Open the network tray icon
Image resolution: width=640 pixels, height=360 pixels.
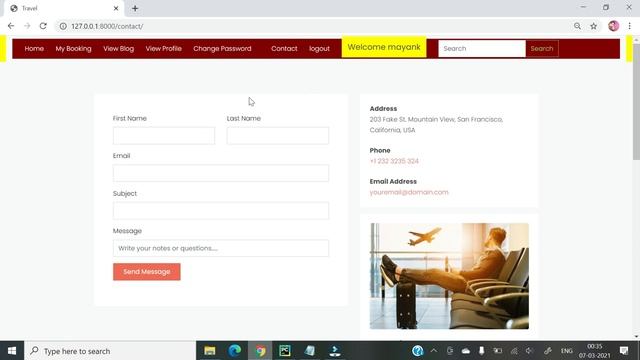[514, 351]
